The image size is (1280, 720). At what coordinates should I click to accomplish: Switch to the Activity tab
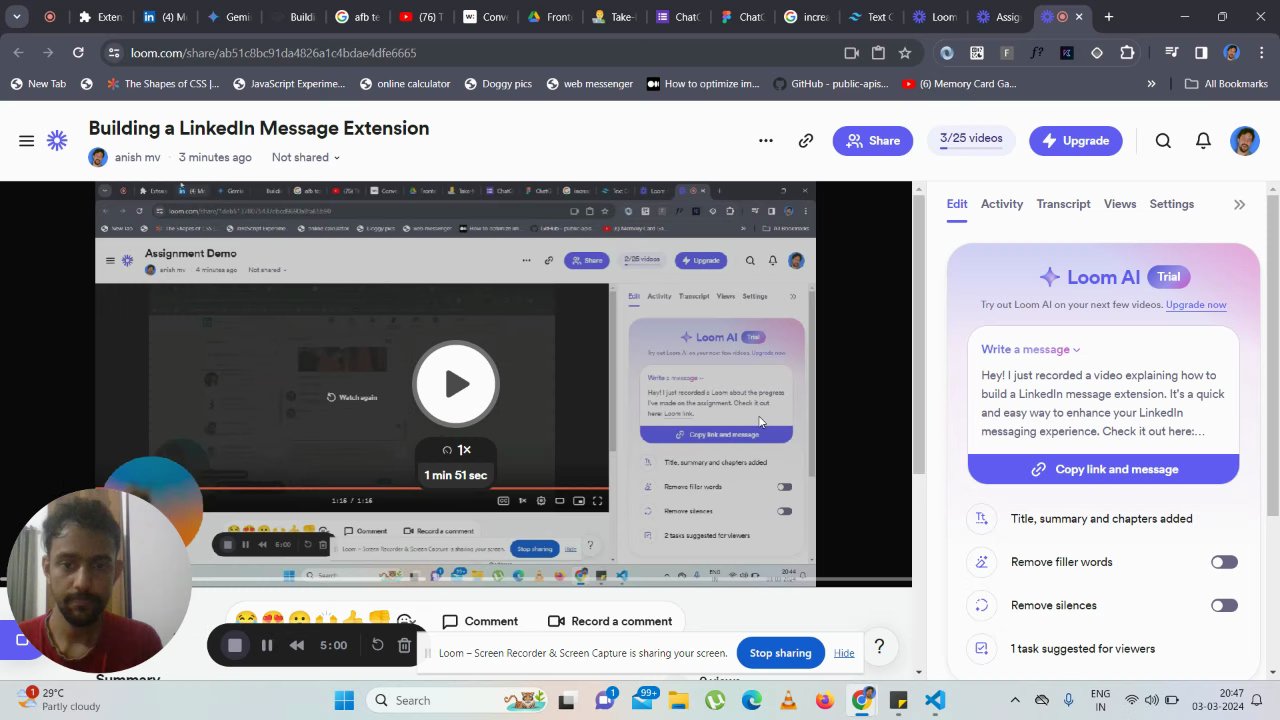point(1002,204)
